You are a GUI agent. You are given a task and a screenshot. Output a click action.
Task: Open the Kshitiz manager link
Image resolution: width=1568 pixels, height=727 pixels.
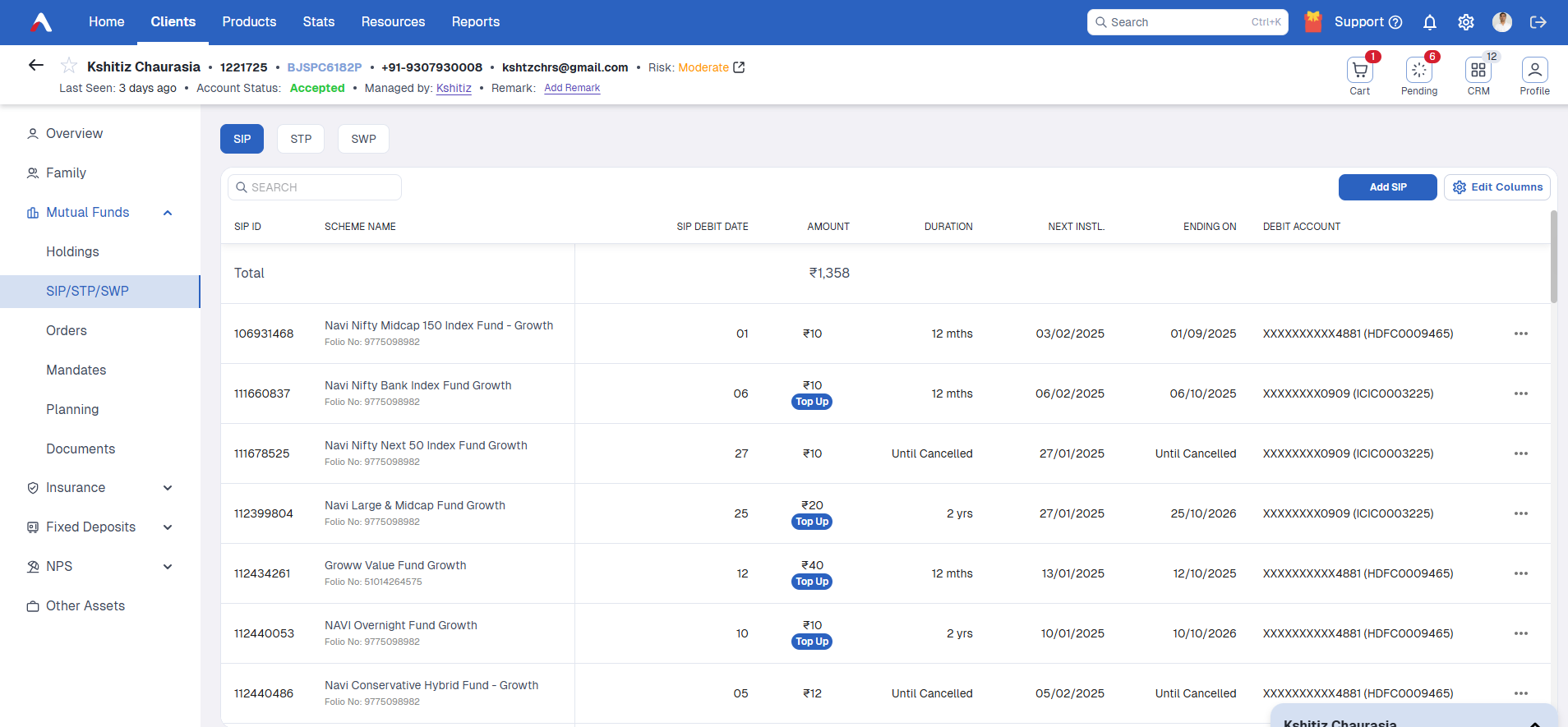[x=454, y=88]
